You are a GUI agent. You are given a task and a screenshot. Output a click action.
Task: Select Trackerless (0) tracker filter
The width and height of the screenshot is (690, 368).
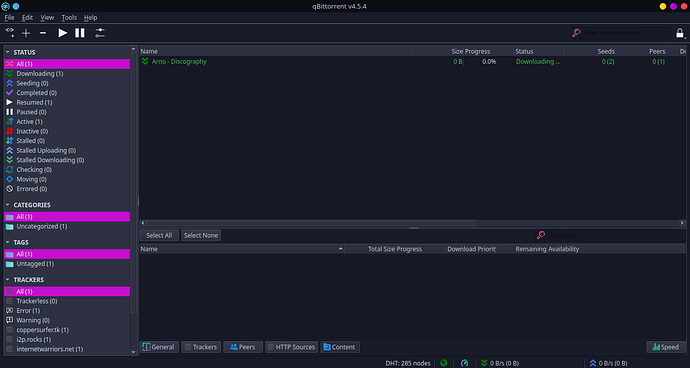[x=67, y=301]
